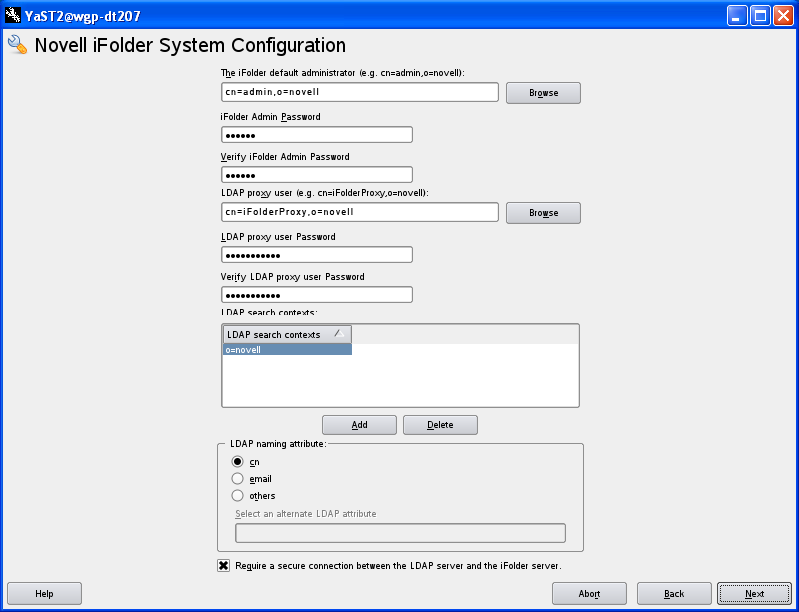Focus the Verify iFolder Admin Password field
Screen dimensions: 799x612
click(316, 175)
